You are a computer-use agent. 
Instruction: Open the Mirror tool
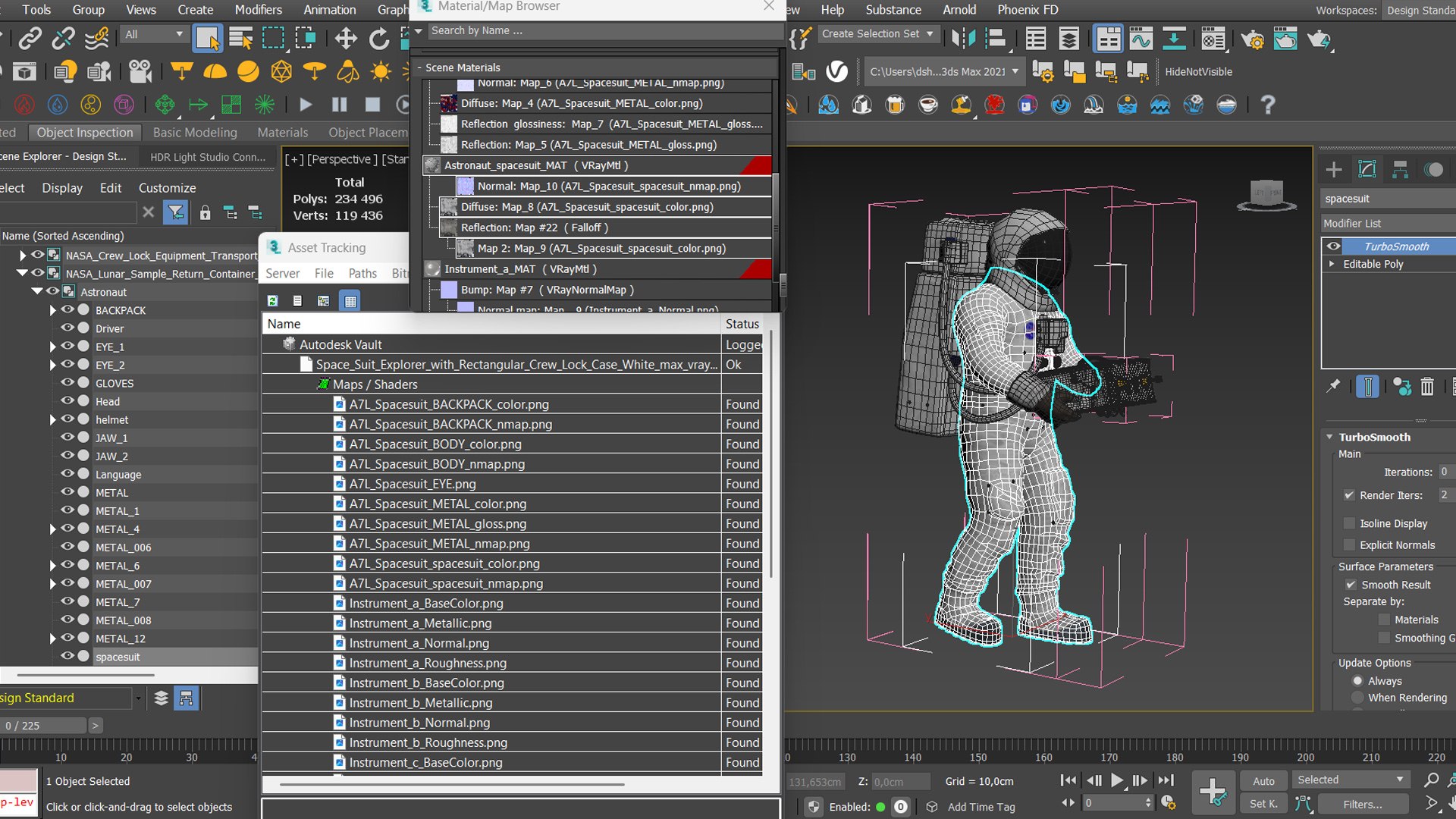(963, 38)
